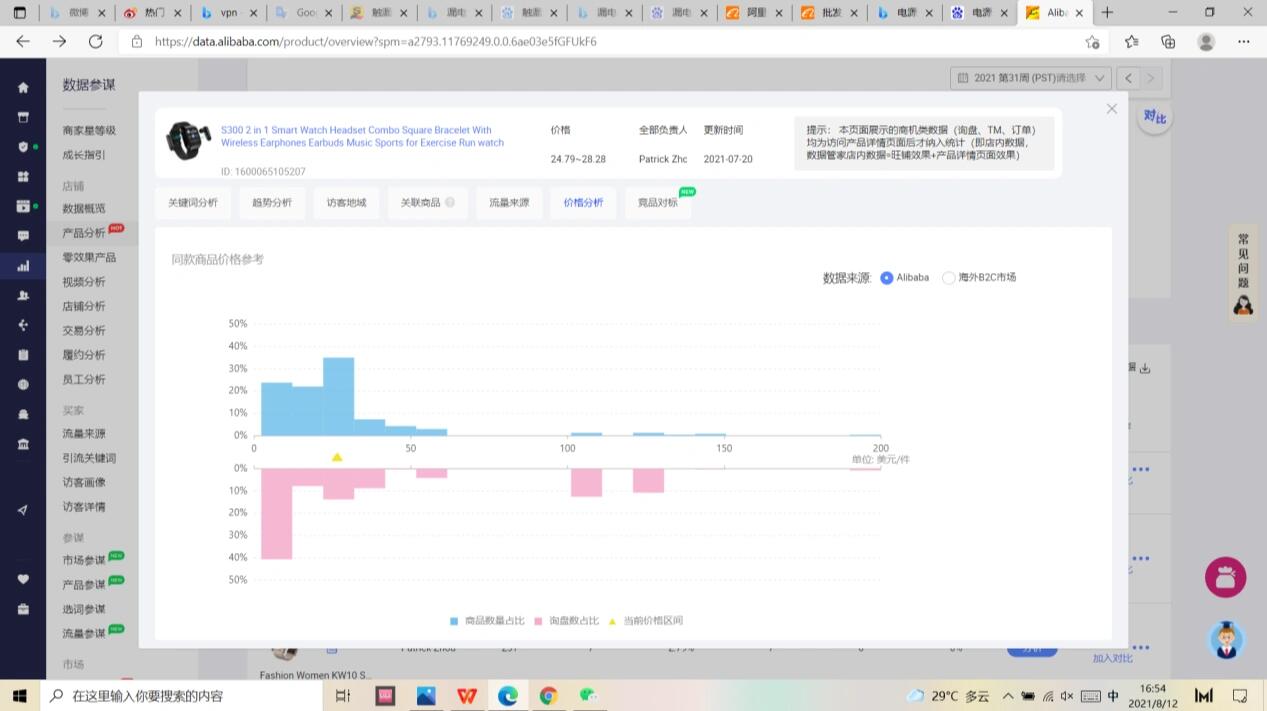This screenshot has height=711, width=1267.
Task: Click the help icon beside 关联商品
Action: pos(450,202)
